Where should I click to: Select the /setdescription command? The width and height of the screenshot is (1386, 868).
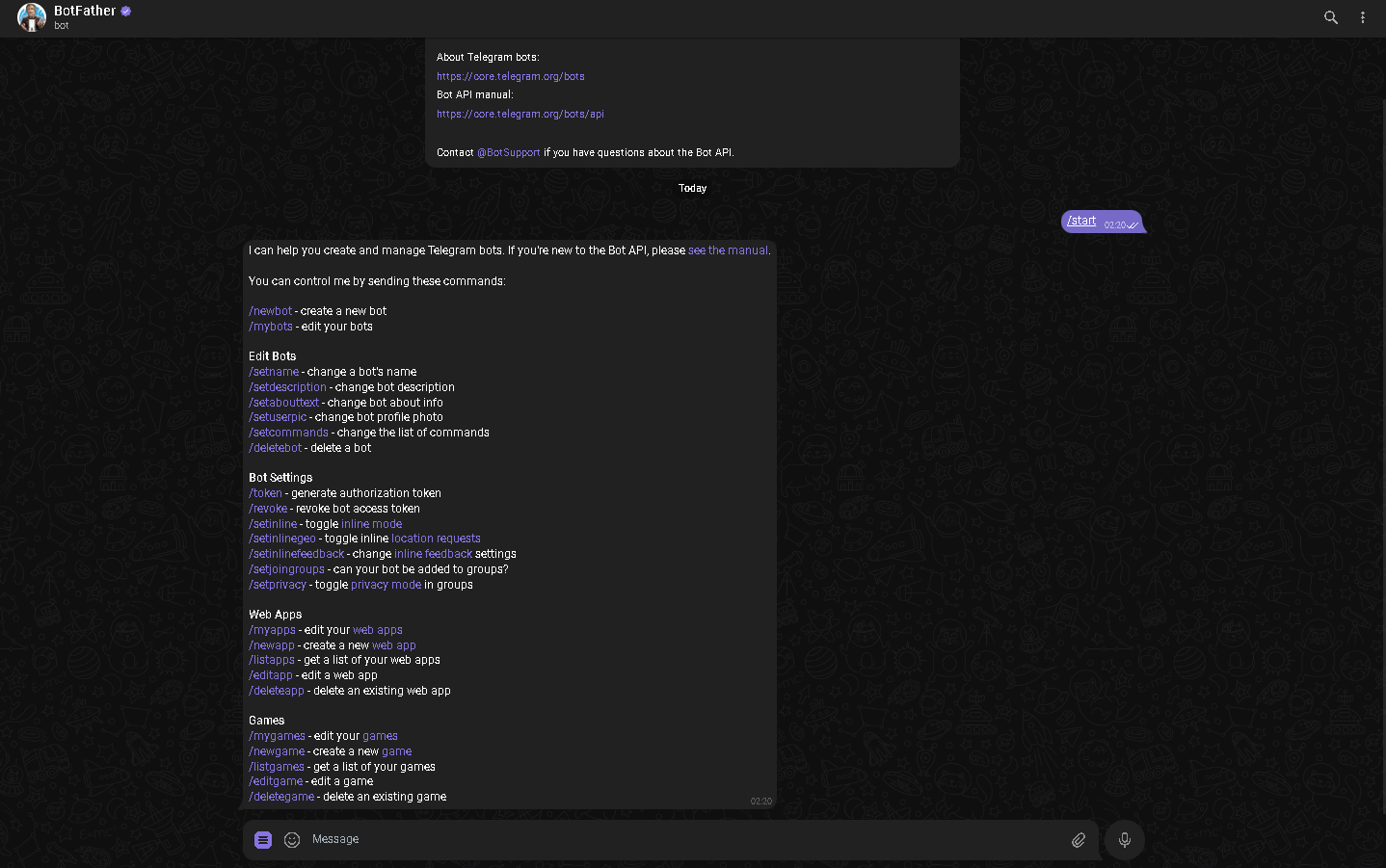pos(288,387)
